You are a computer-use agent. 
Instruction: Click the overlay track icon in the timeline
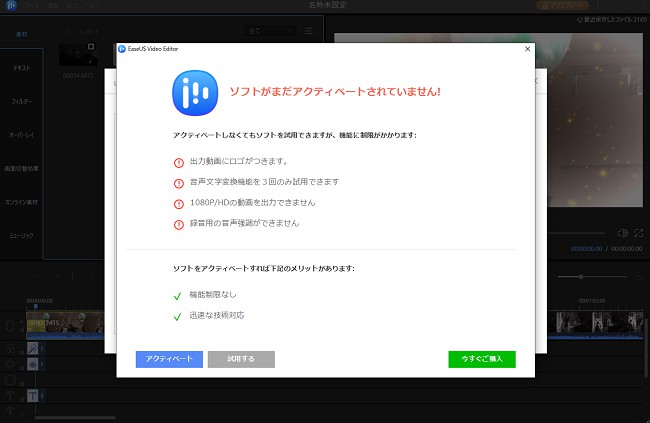click(x=10, y=364)
